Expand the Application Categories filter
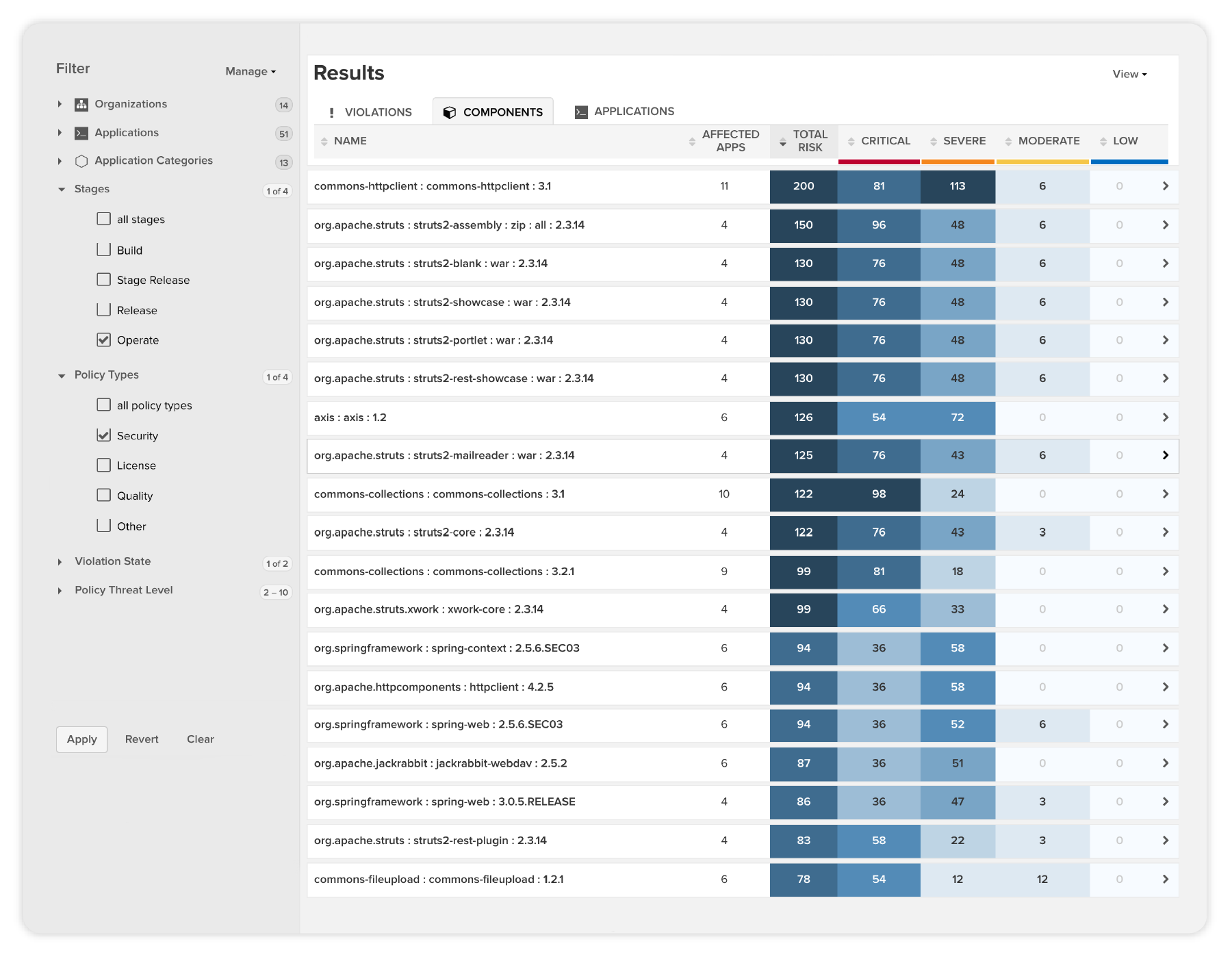 pos(60,161)
